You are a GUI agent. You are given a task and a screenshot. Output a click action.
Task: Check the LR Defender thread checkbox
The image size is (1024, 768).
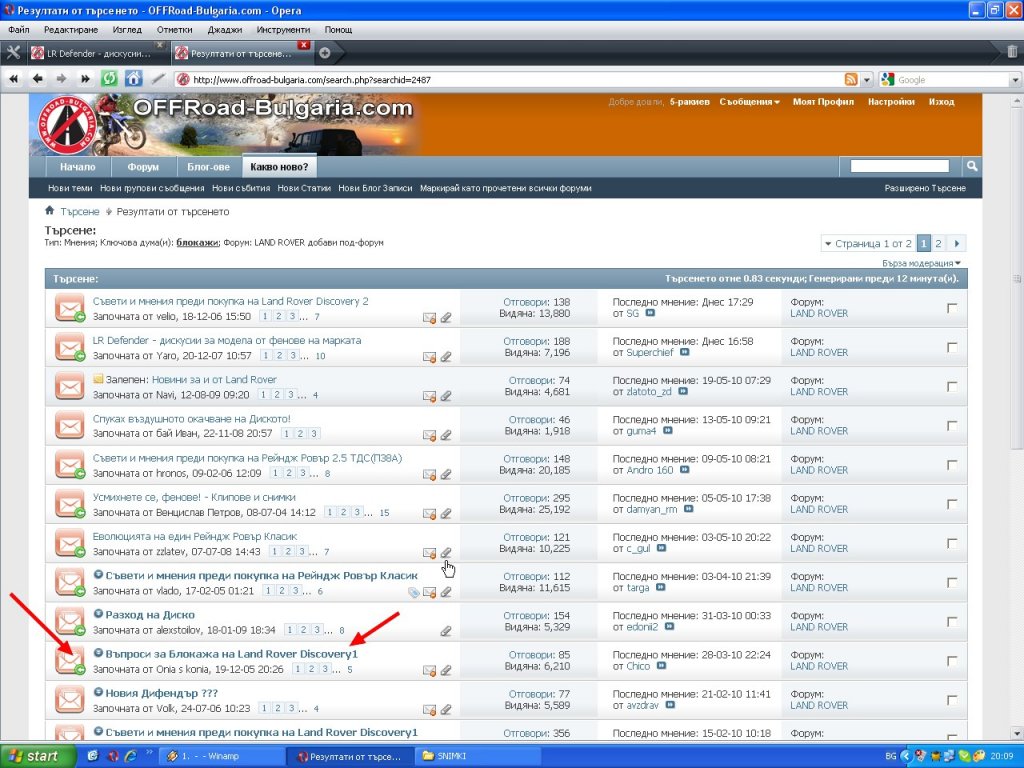(952, 347)
